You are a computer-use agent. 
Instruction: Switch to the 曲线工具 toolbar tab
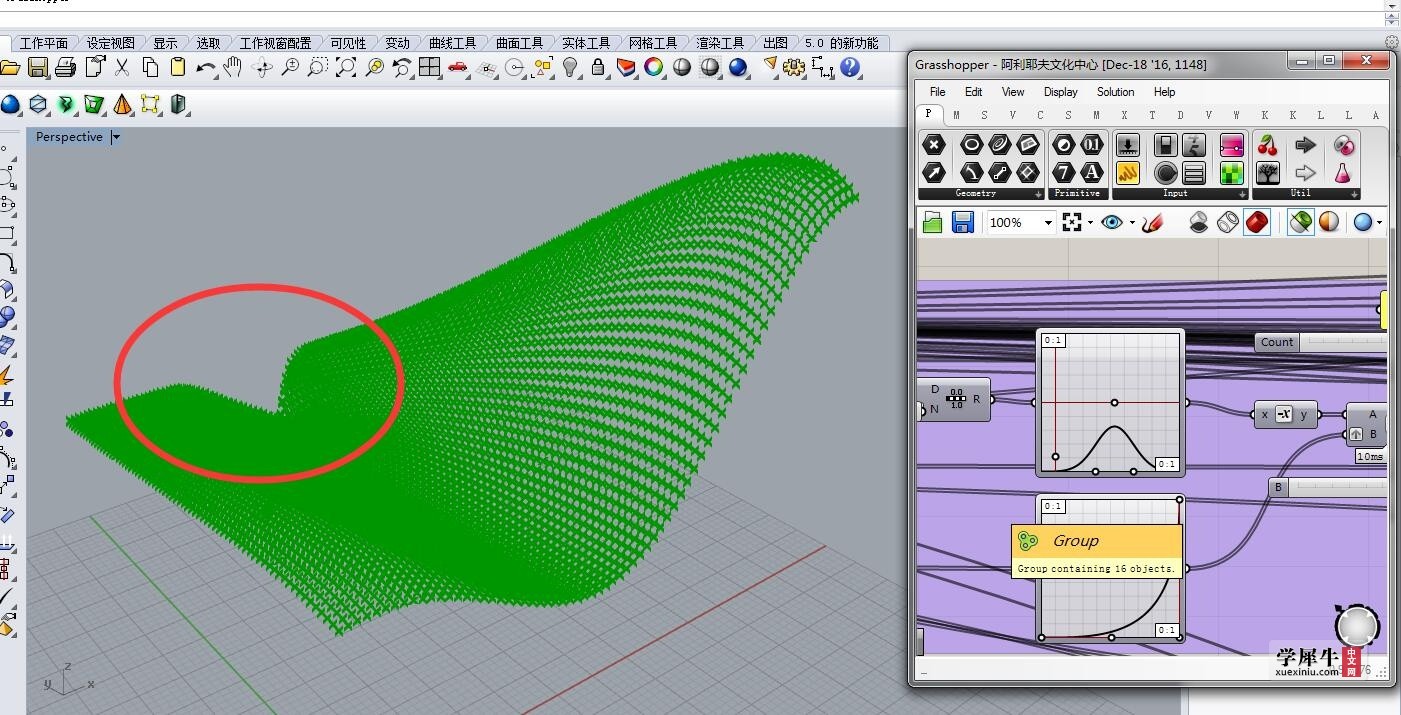[x=452, y=43]
